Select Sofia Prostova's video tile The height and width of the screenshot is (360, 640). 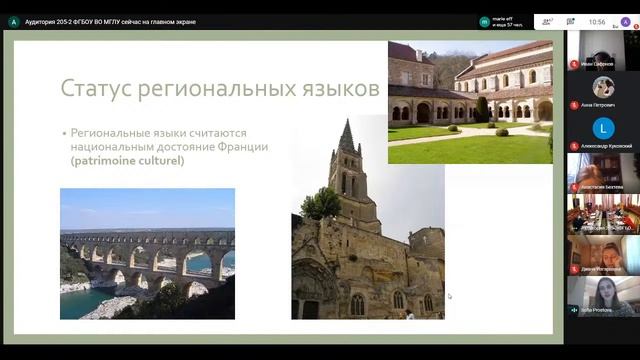pos(603,296)
